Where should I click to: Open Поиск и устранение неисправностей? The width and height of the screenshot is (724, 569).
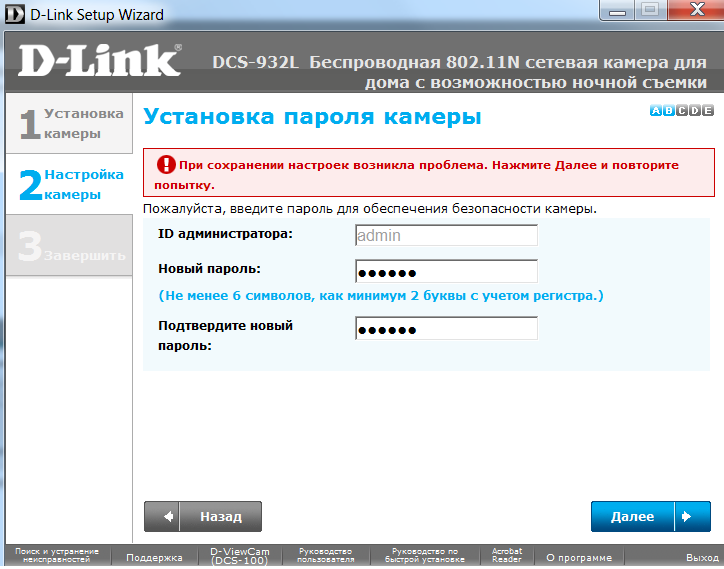tap(57, 558)
